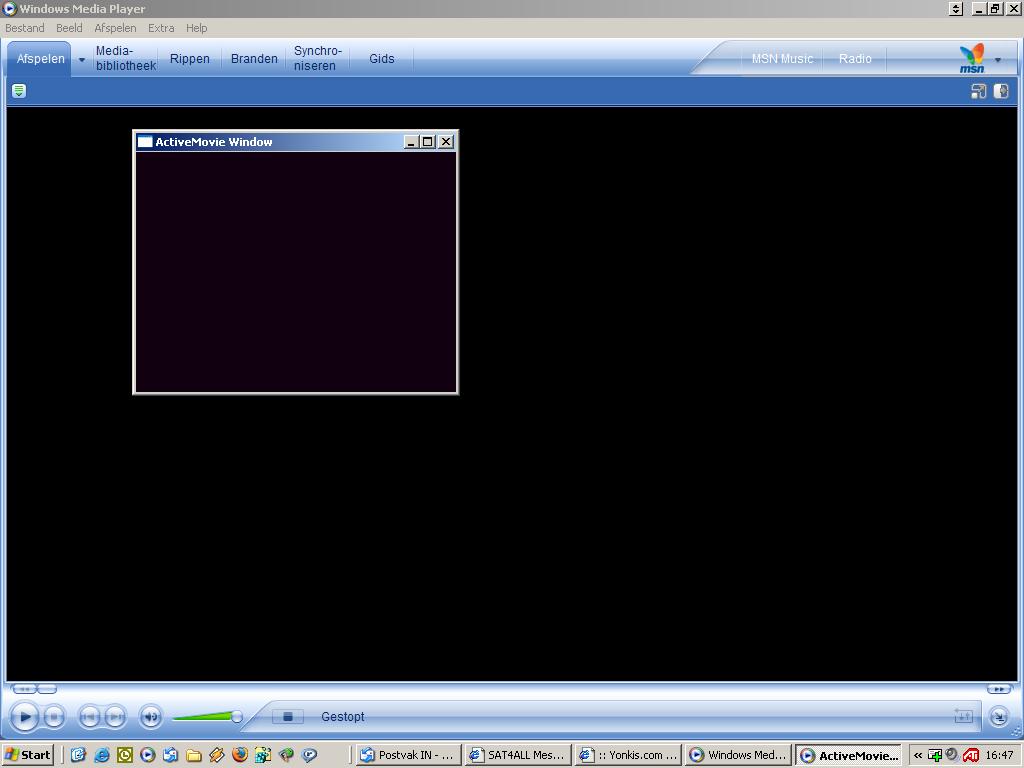
Task: Click the MSN Music link
Action: pos(782,59)
